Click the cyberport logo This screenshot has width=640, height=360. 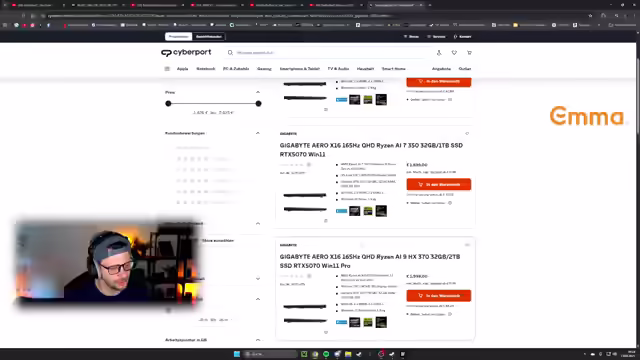click(x=186, y=53)
